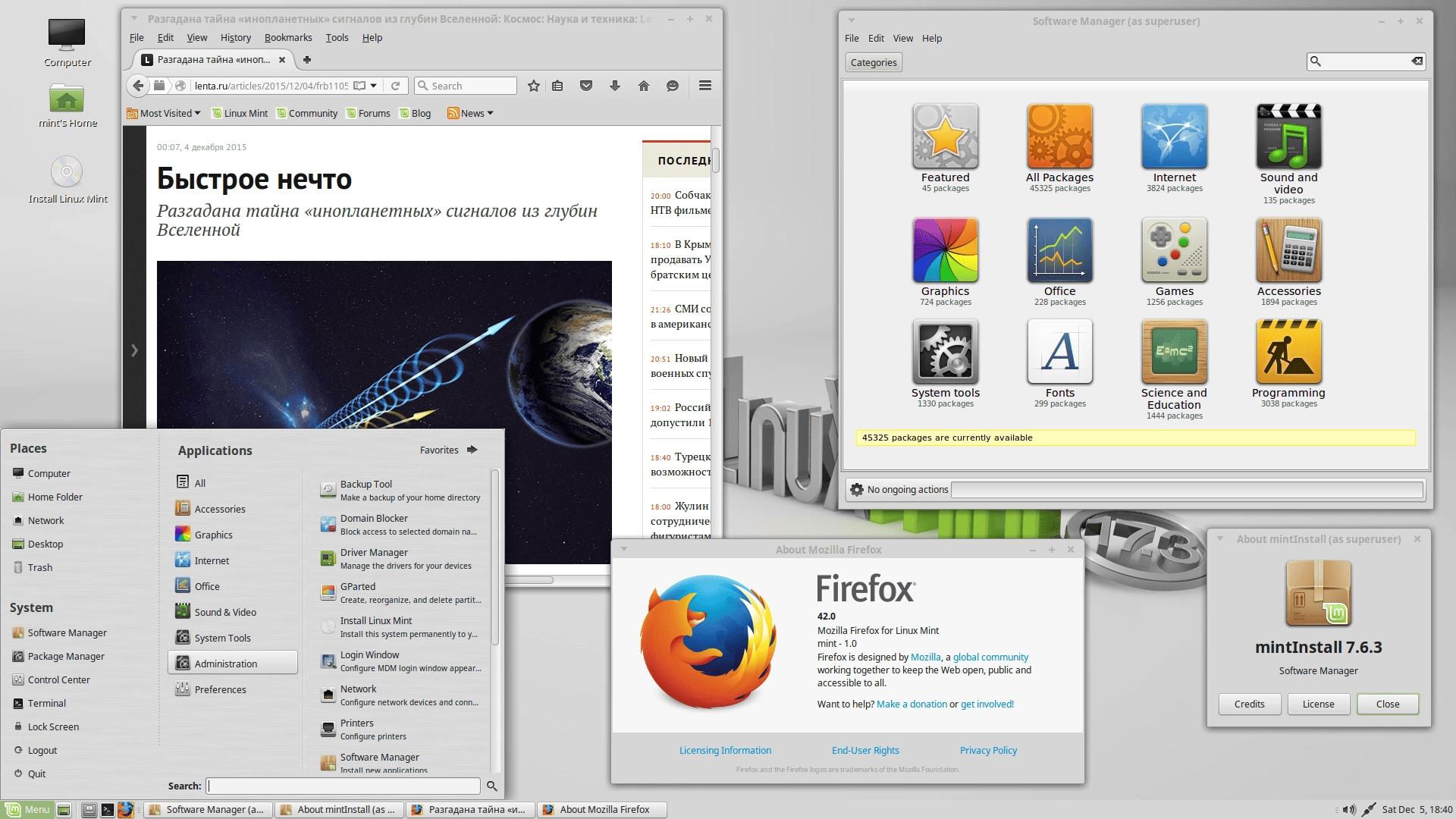Viewport: 1456px width, 819px height.
Task: Open the Edit menu in Software Manager
Action: pyautogui.click(x=876, y=38)
